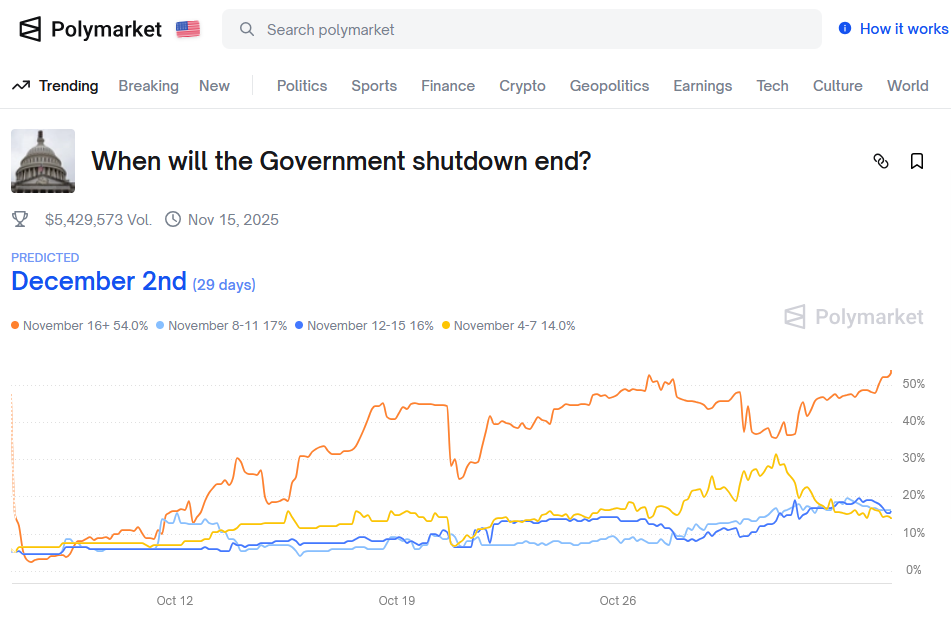The image size is (951, 617).
Task: Toggle the November 8-11 legend series
Action: click(222, 325)
